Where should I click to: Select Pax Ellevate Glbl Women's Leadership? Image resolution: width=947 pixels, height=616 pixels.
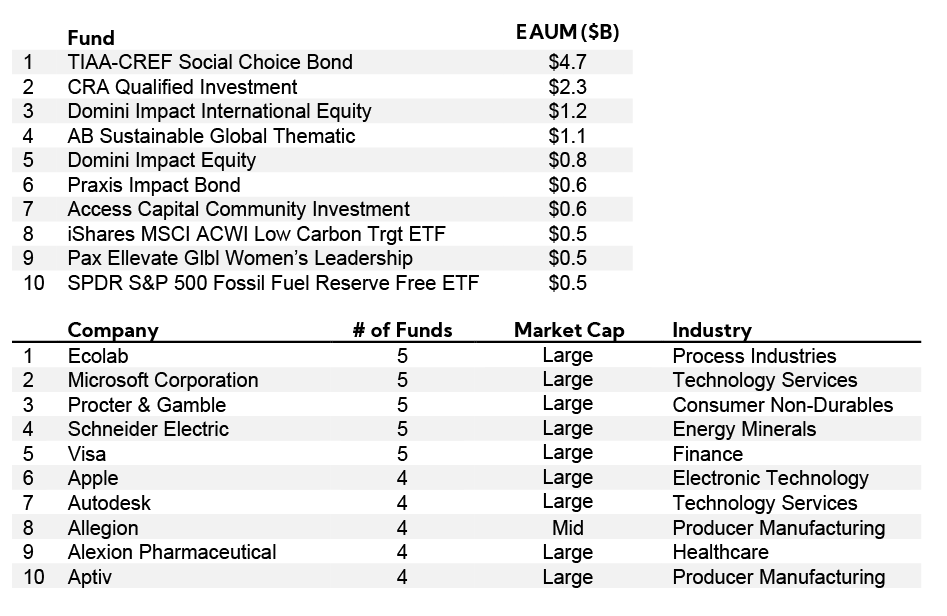pyautogui.click(x=240, y=258)
